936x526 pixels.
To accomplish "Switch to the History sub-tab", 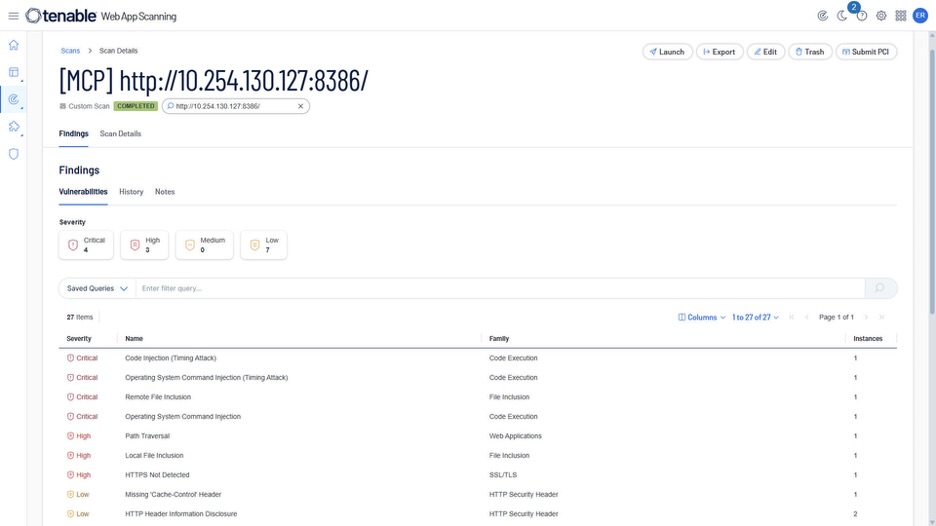I will (x=131, y=192).
